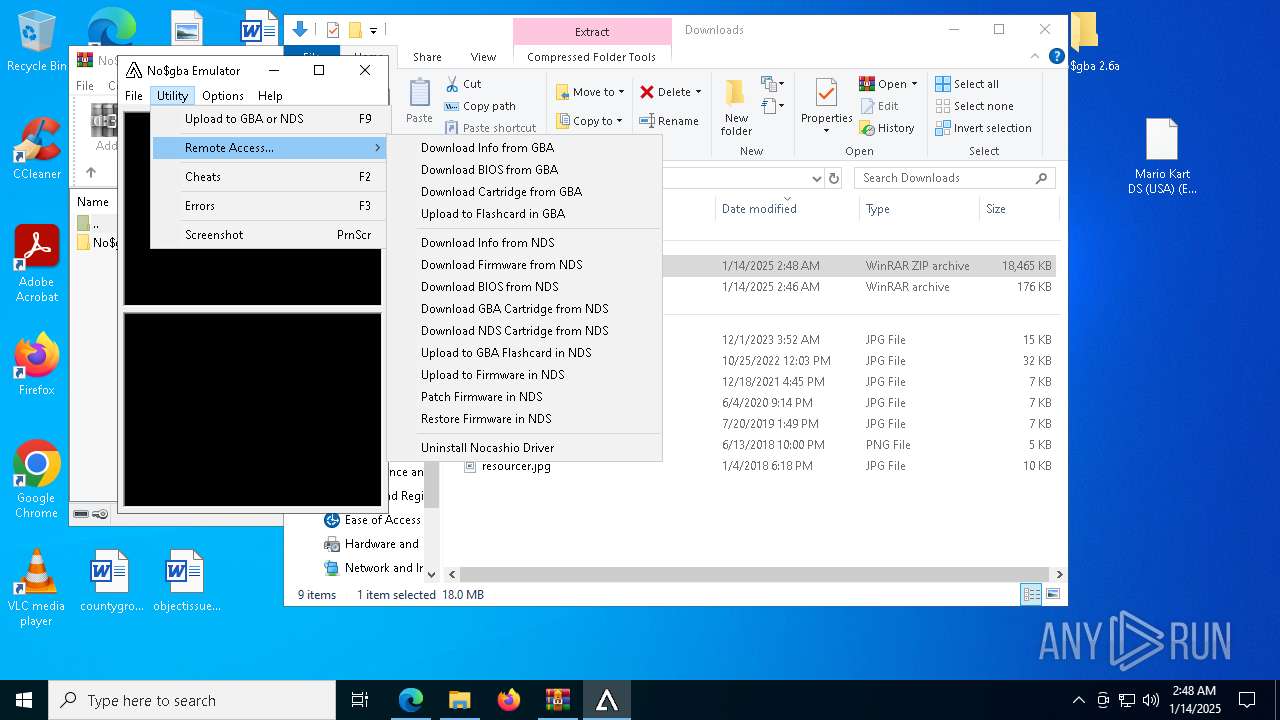Sort by Date modified column header
This screenshot has height=720, width=1280.
tap(759, 209)
